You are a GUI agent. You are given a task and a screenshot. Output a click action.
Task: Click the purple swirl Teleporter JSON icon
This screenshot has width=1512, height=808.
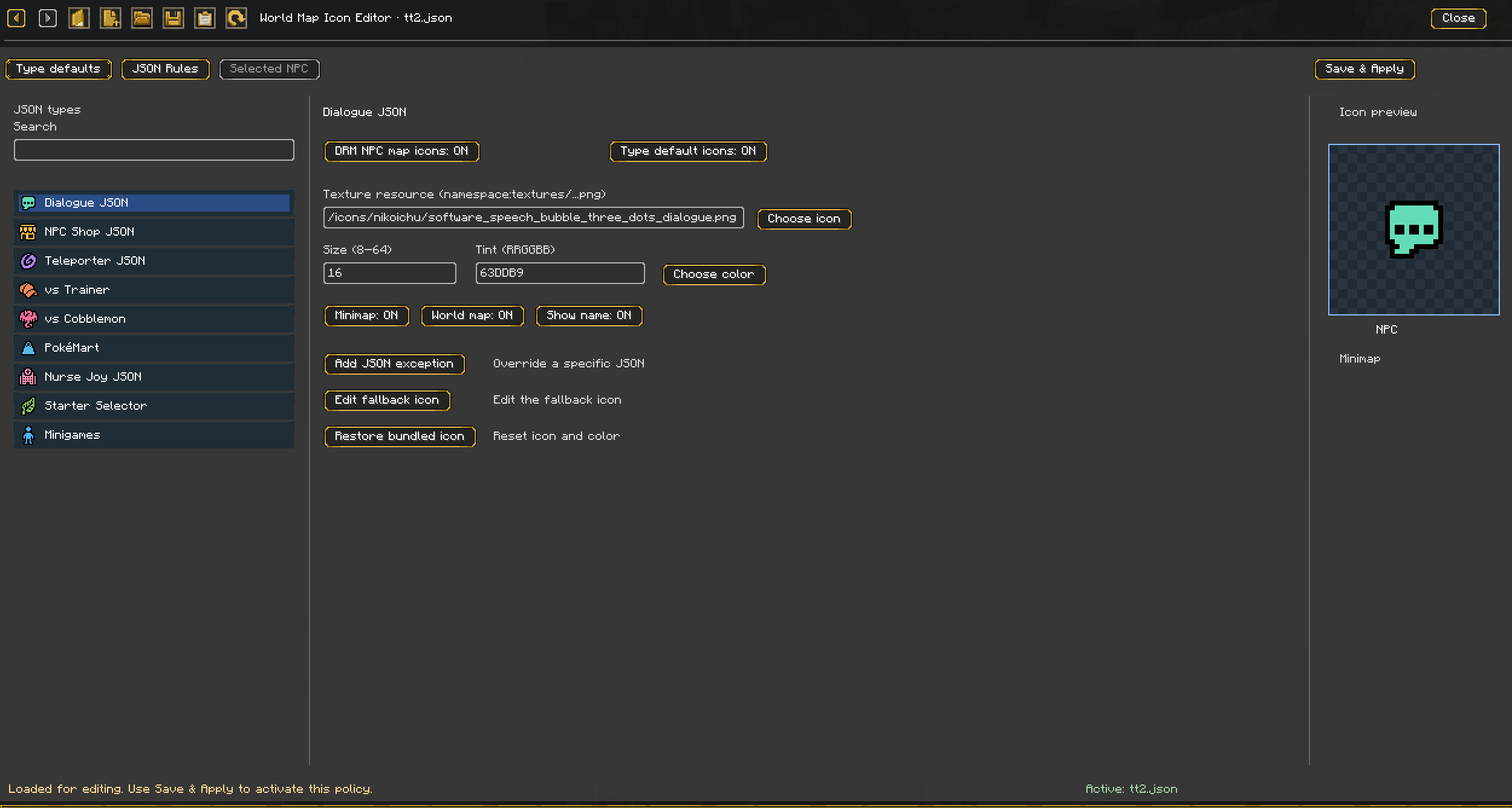point(28,261)
